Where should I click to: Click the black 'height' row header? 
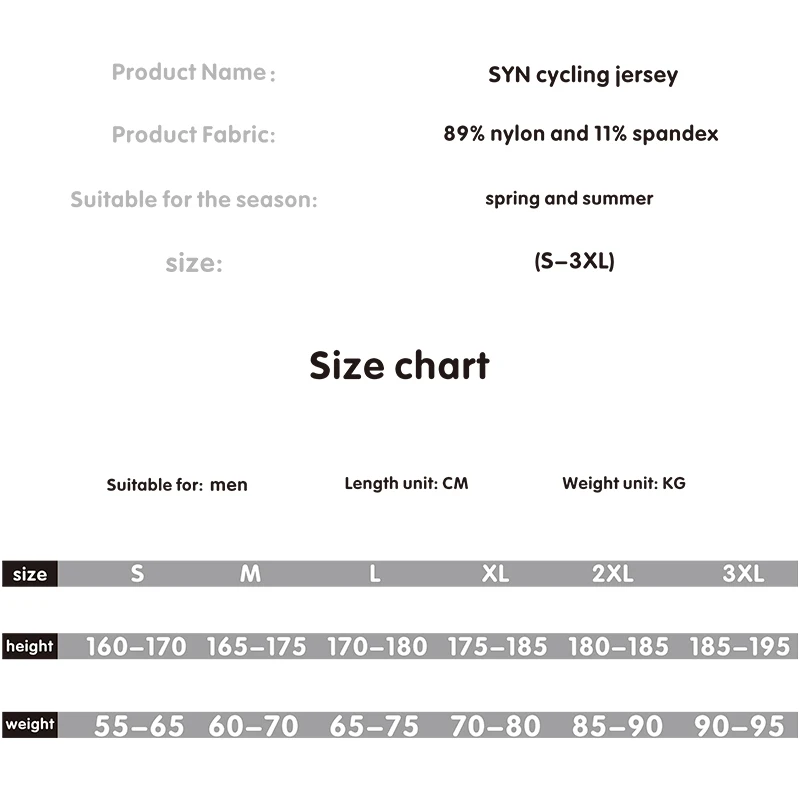coord(30,646)
